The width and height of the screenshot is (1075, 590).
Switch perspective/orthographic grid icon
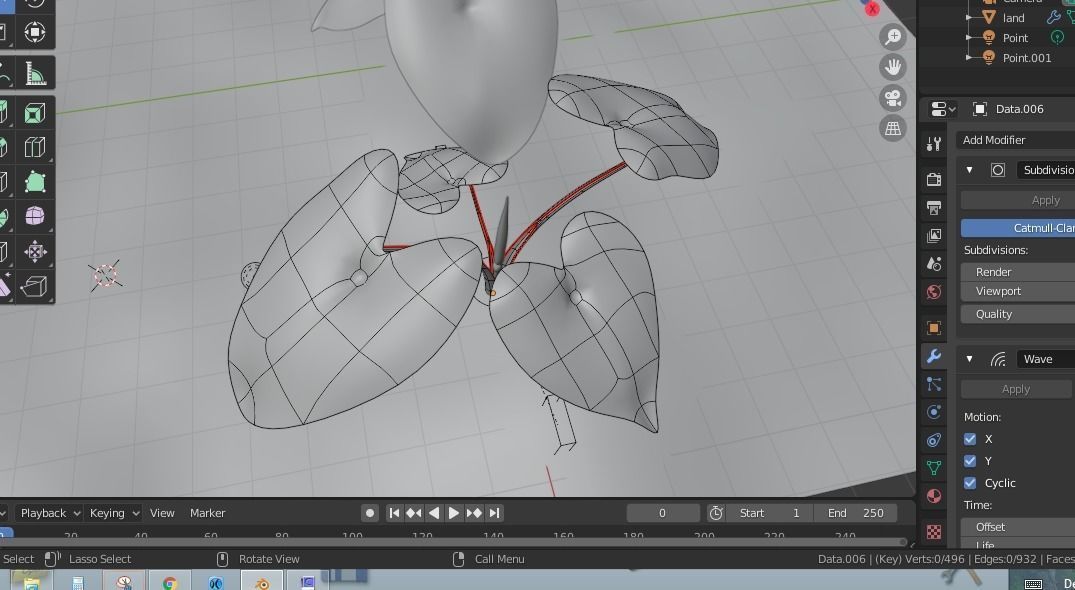[893, 128]
